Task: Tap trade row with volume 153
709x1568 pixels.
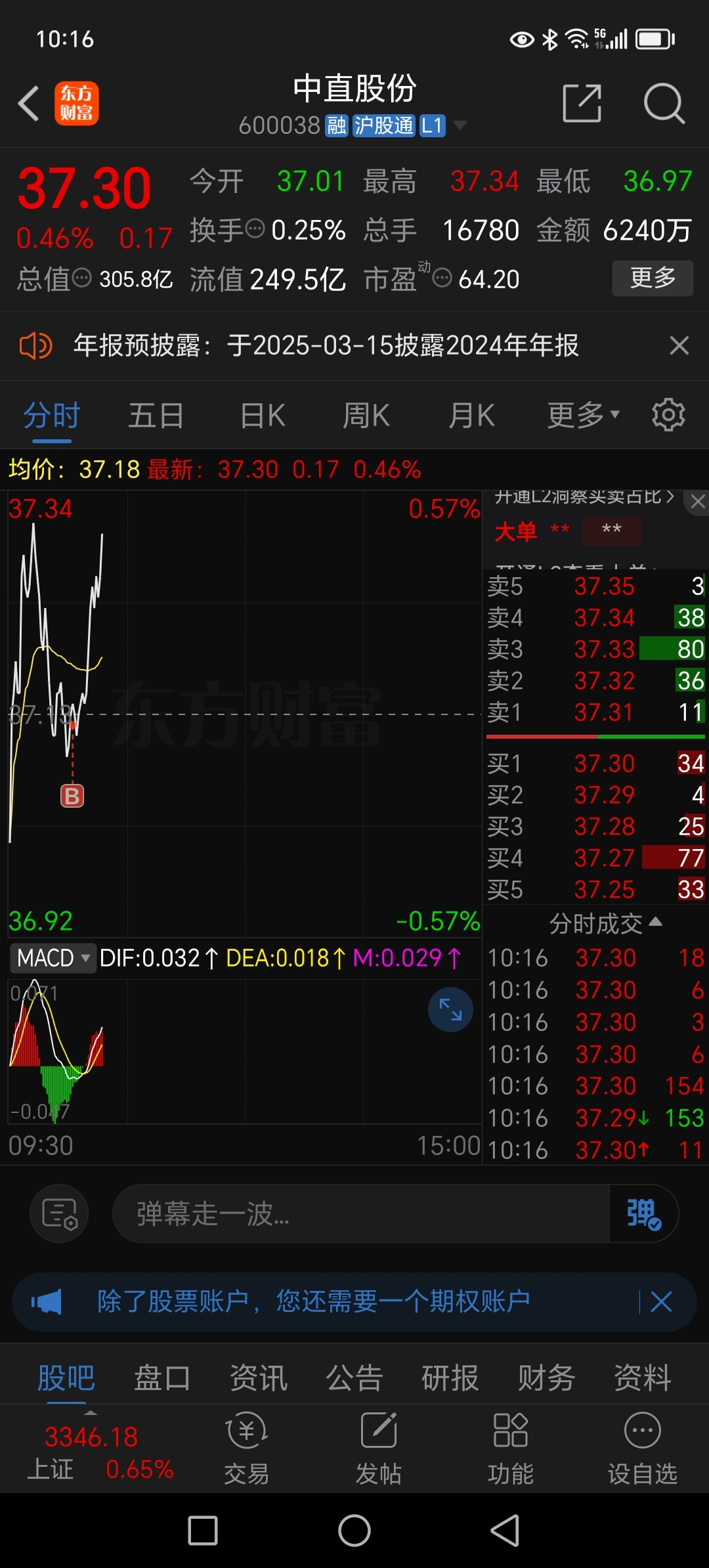Action: click(x=596, y=1118)
